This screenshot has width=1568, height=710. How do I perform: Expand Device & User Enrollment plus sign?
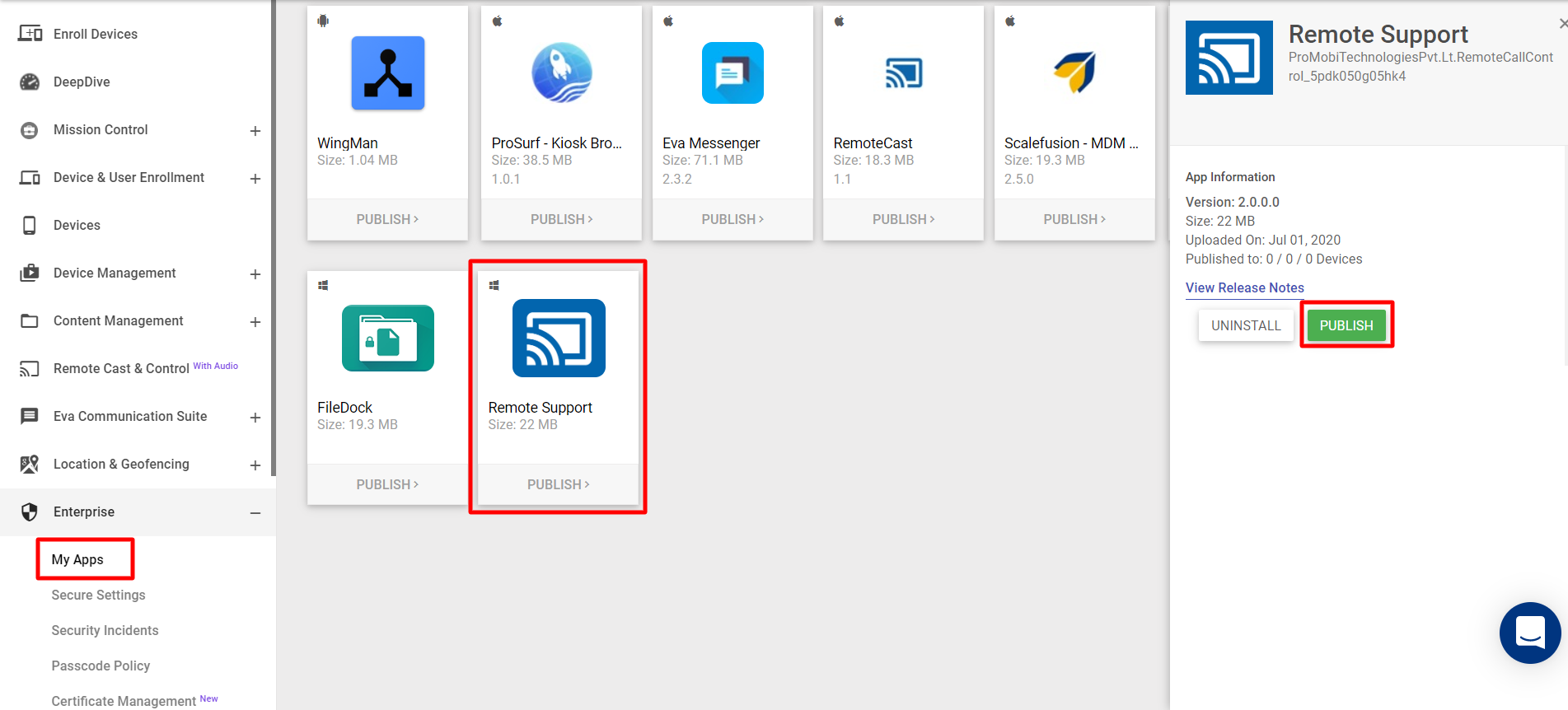pos(255,179)
